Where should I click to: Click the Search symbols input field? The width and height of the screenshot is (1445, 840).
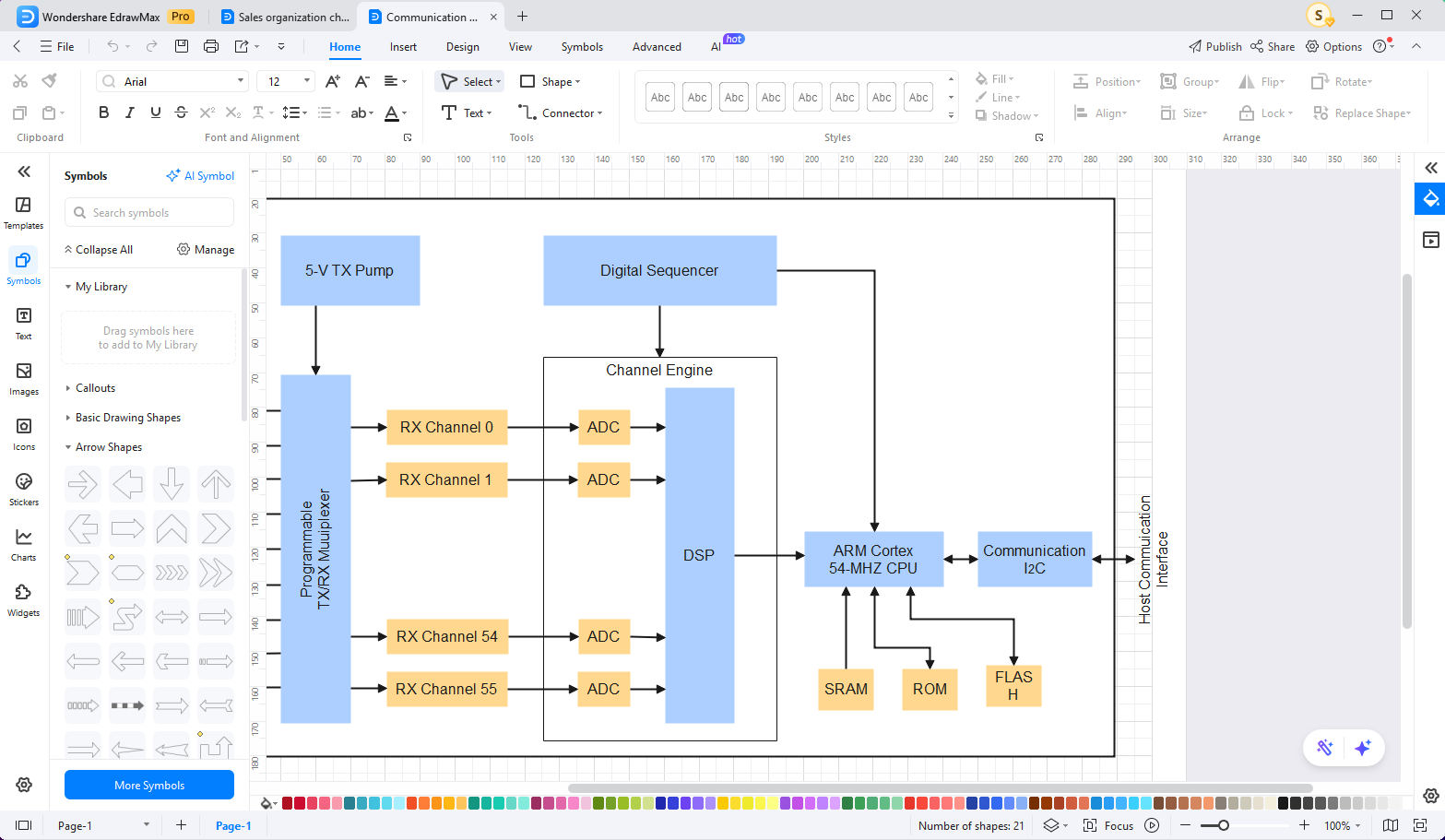(x=149, y=212)
